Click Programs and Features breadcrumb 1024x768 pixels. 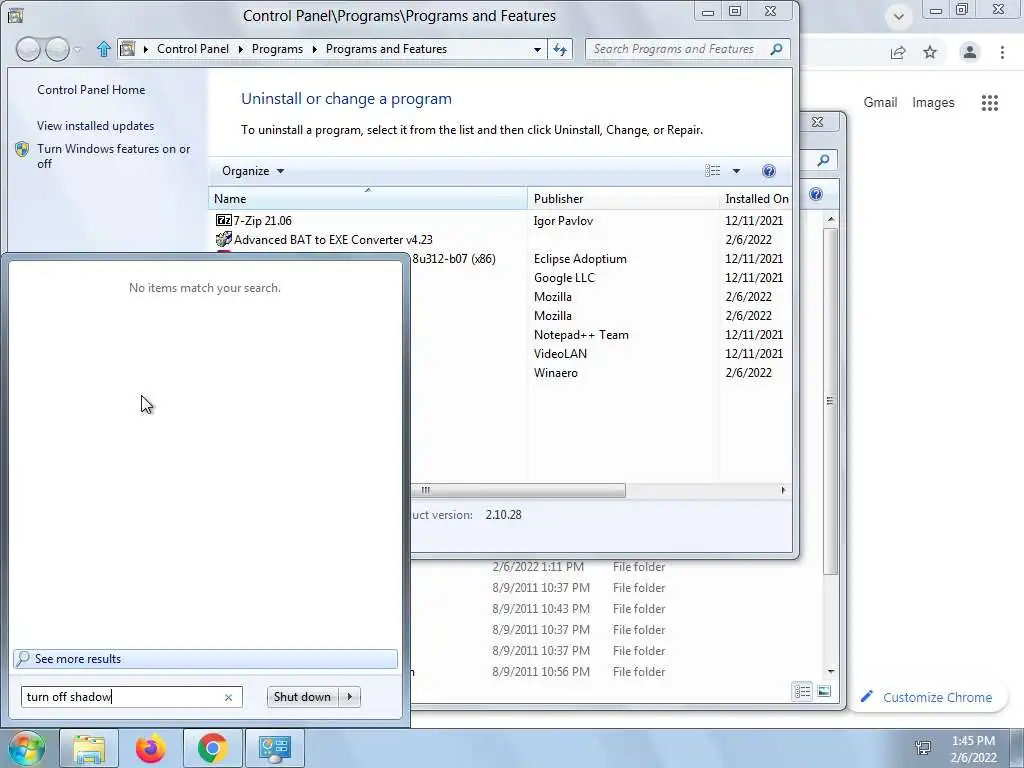(x=386, y=49)
